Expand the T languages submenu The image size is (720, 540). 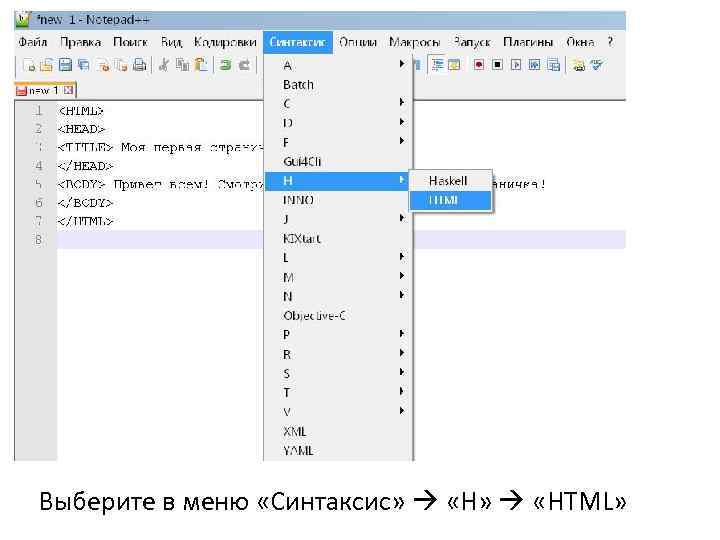tap(339, 393)
